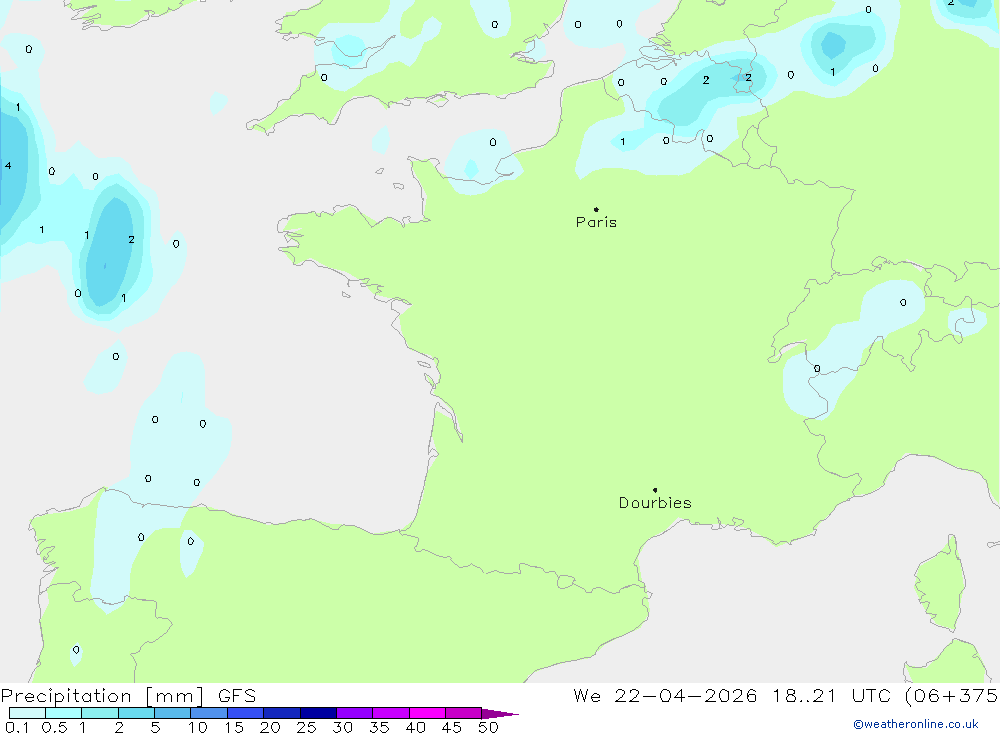Click the 0.1 legend scale value
This screenshot has height=733, width=1000.
point(17,727)
